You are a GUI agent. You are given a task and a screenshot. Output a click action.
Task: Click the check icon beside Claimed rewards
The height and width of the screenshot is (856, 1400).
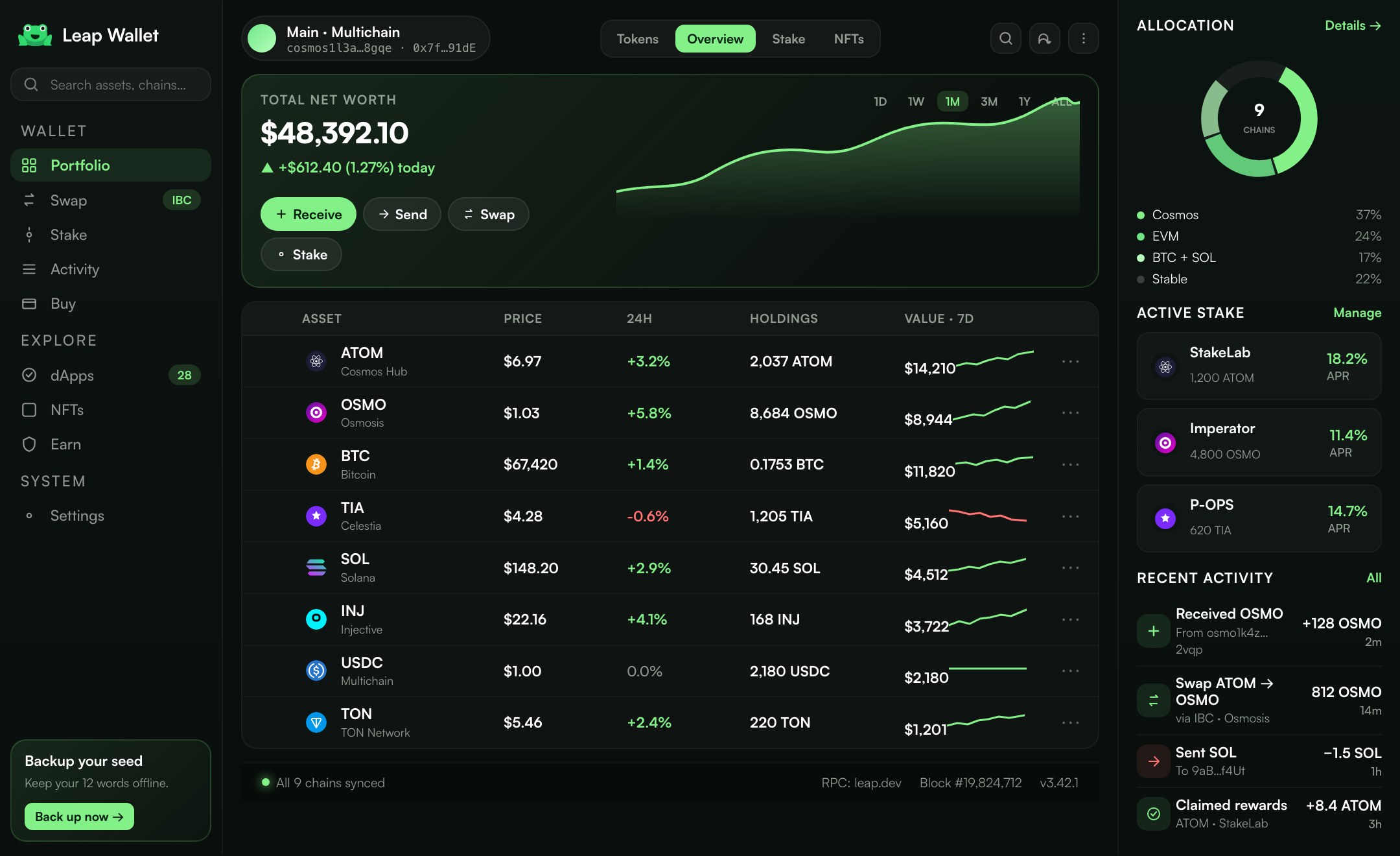(1154, 814)
